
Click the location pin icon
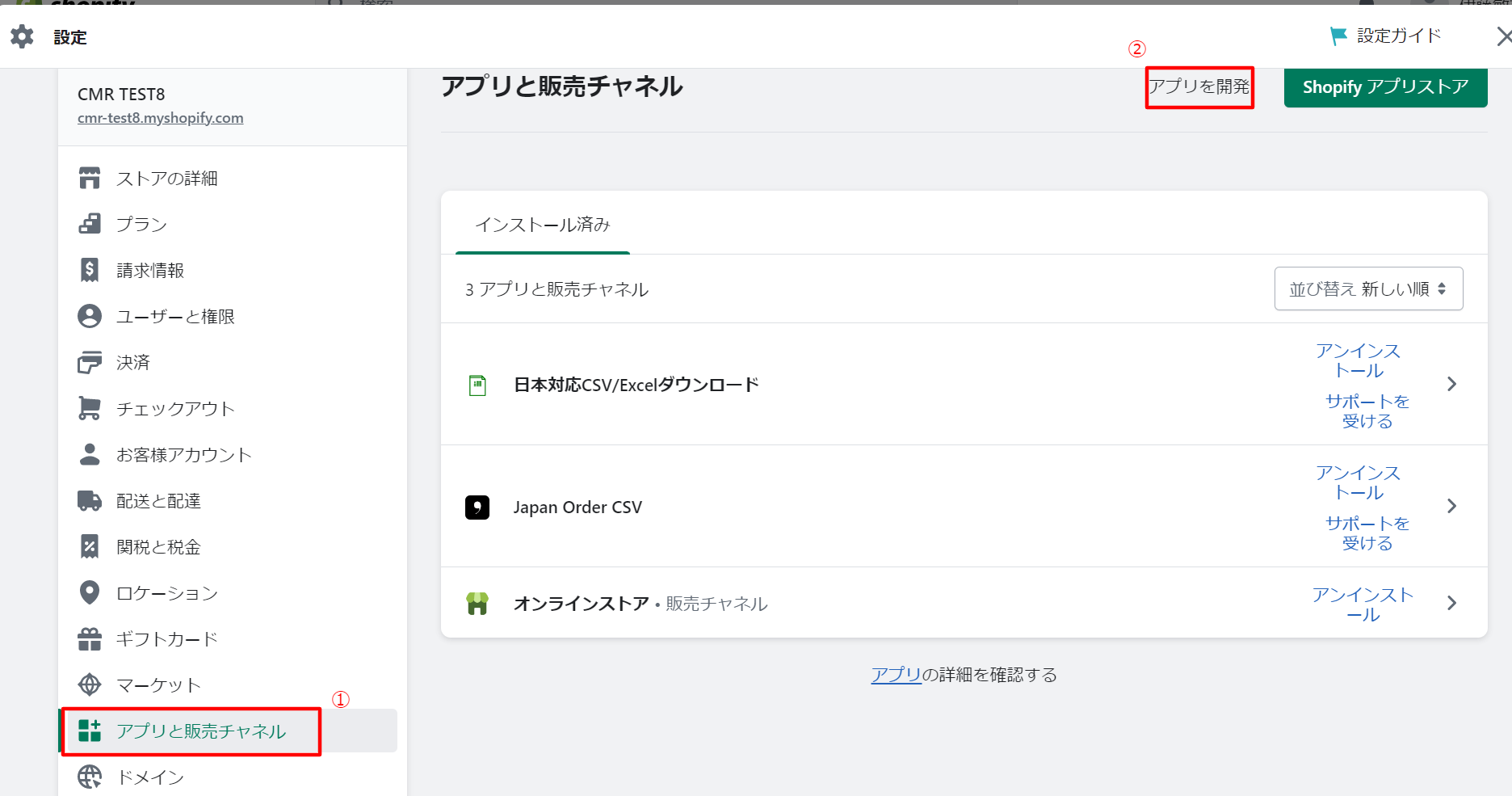pyautogui.click(x=90, y=592)
